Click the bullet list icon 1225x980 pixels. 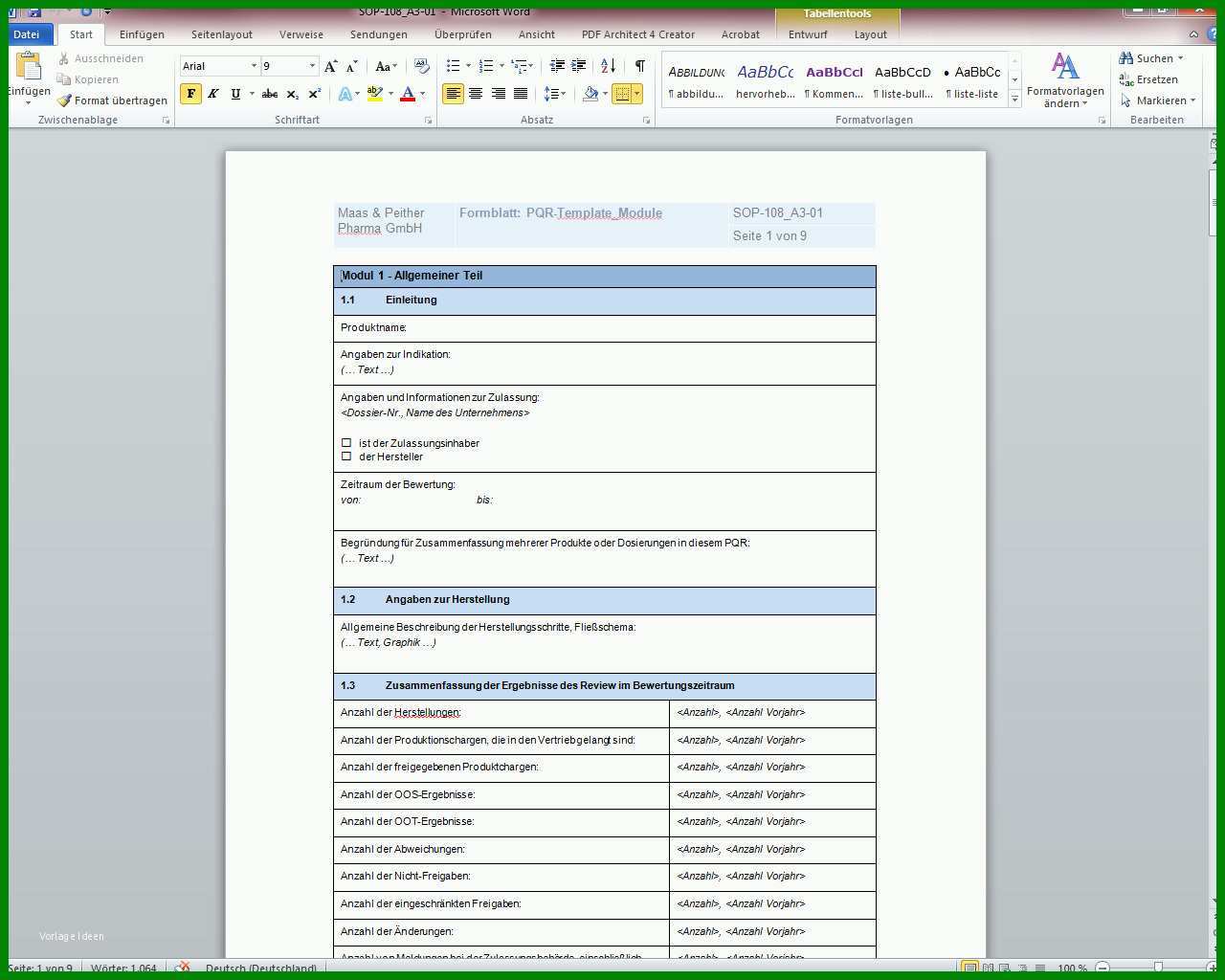(454, 66)
